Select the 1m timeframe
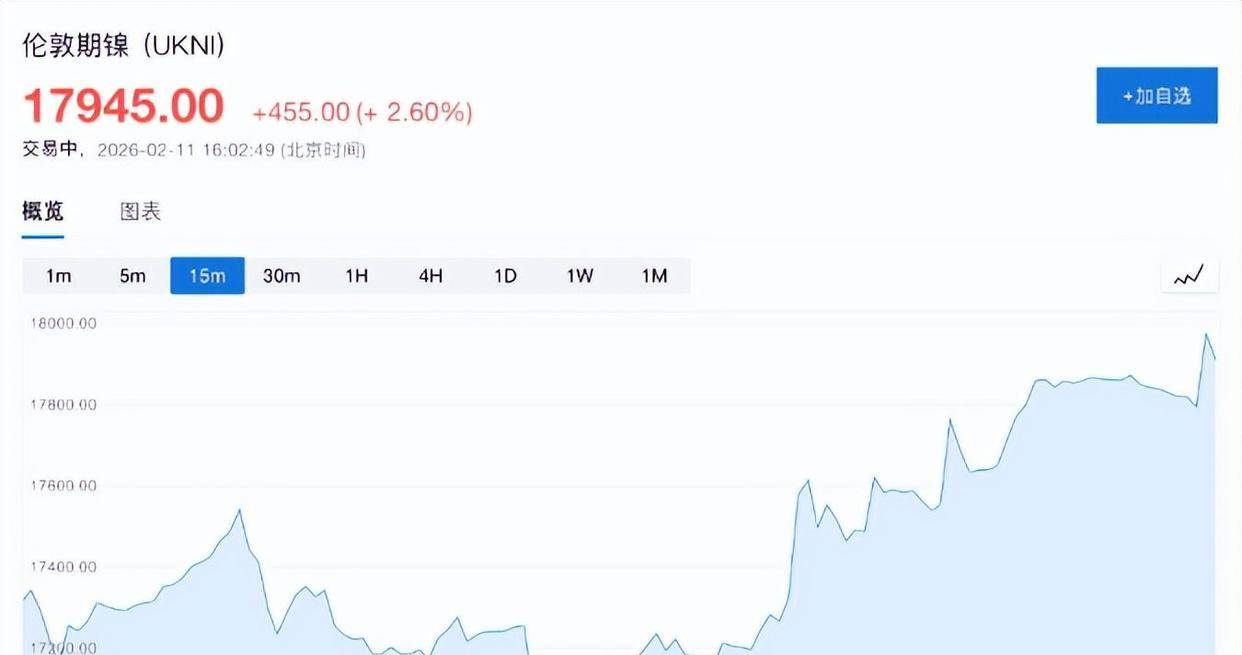 coord(59,276)
